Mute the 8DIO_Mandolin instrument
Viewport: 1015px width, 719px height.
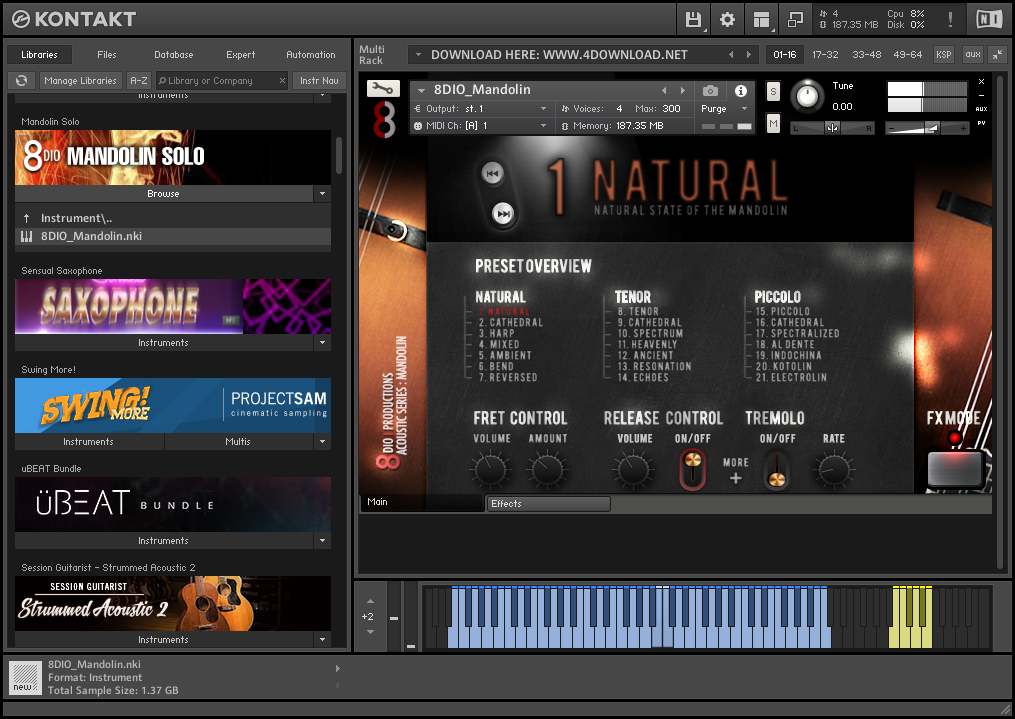pos(773,123)
